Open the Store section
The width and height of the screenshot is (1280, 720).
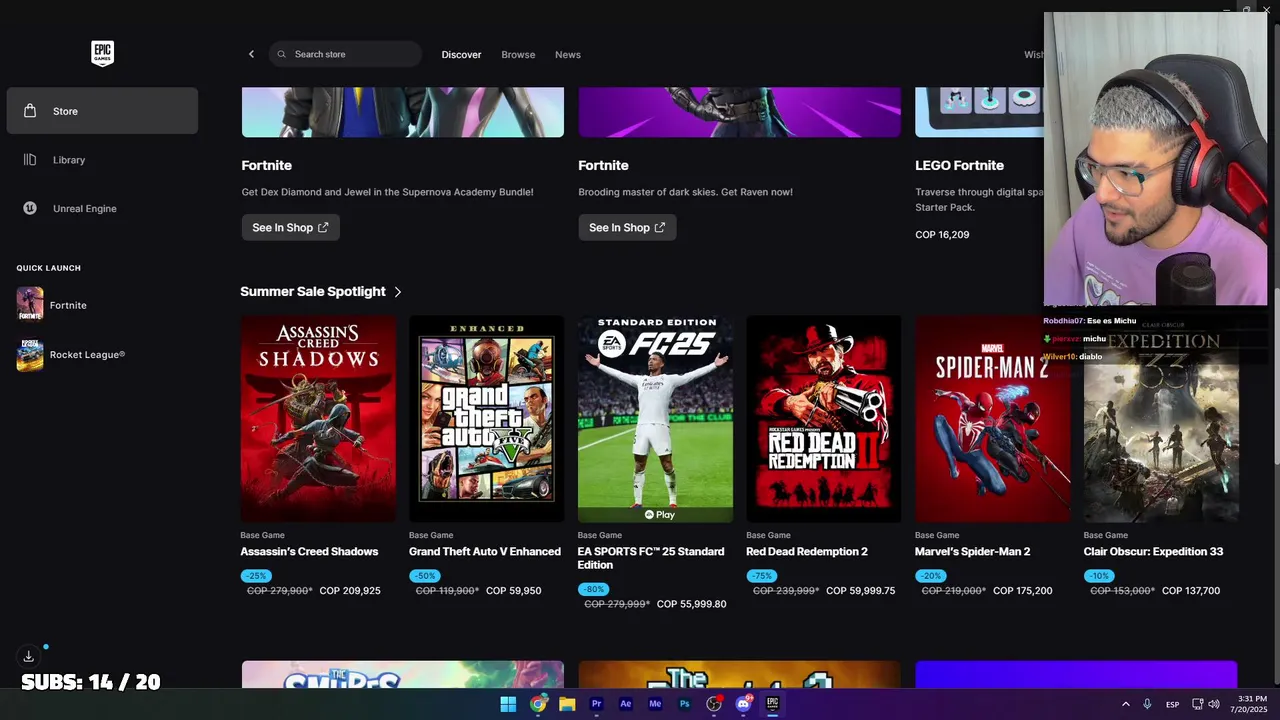[102, 111]
